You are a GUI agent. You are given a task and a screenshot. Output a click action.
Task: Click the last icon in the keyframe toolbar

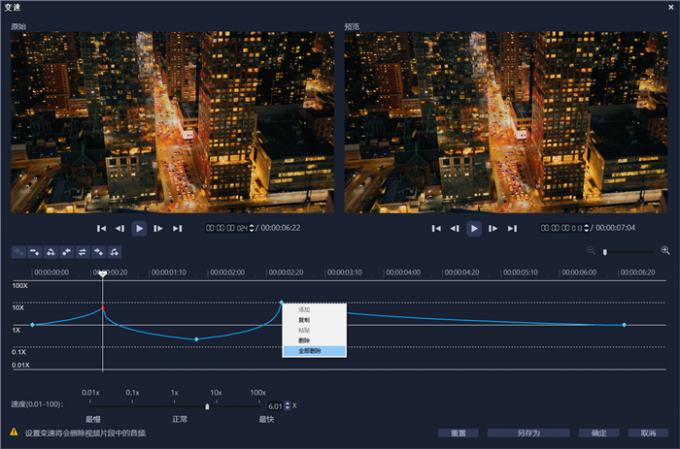pyautogui.click(x=114, y=252)
